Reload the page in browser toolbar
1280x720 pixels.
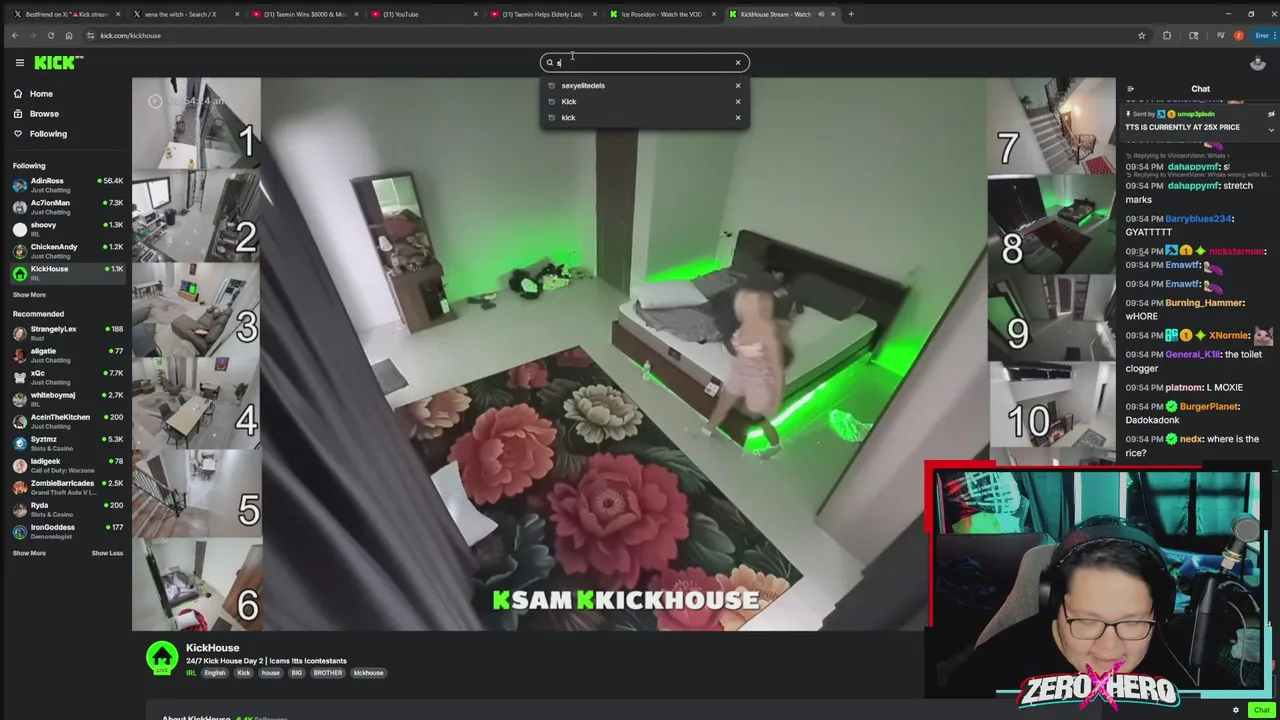[x=51, y=35]
